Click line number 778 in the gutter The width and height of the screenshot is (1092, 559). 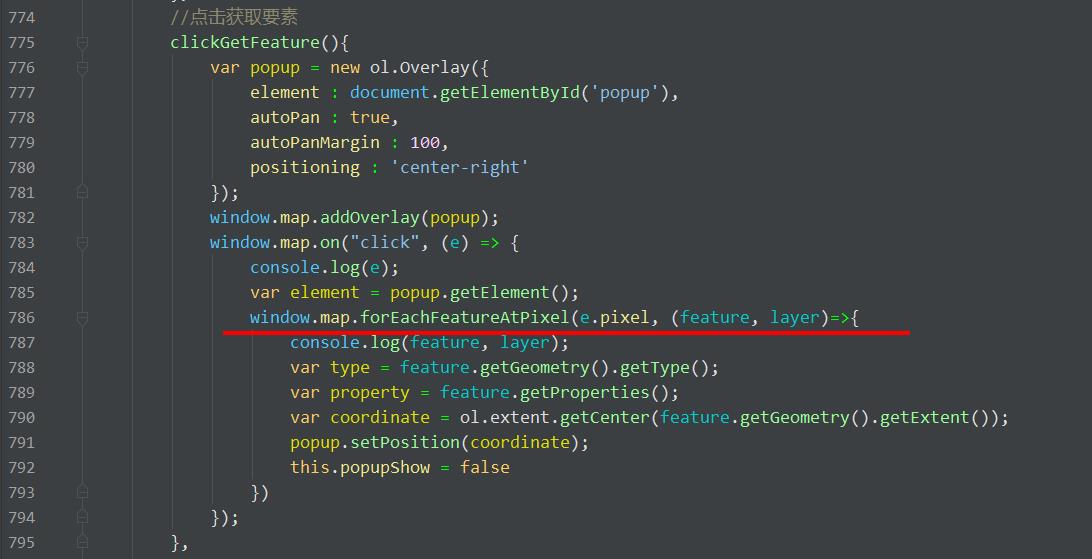(x=22, y=118)
